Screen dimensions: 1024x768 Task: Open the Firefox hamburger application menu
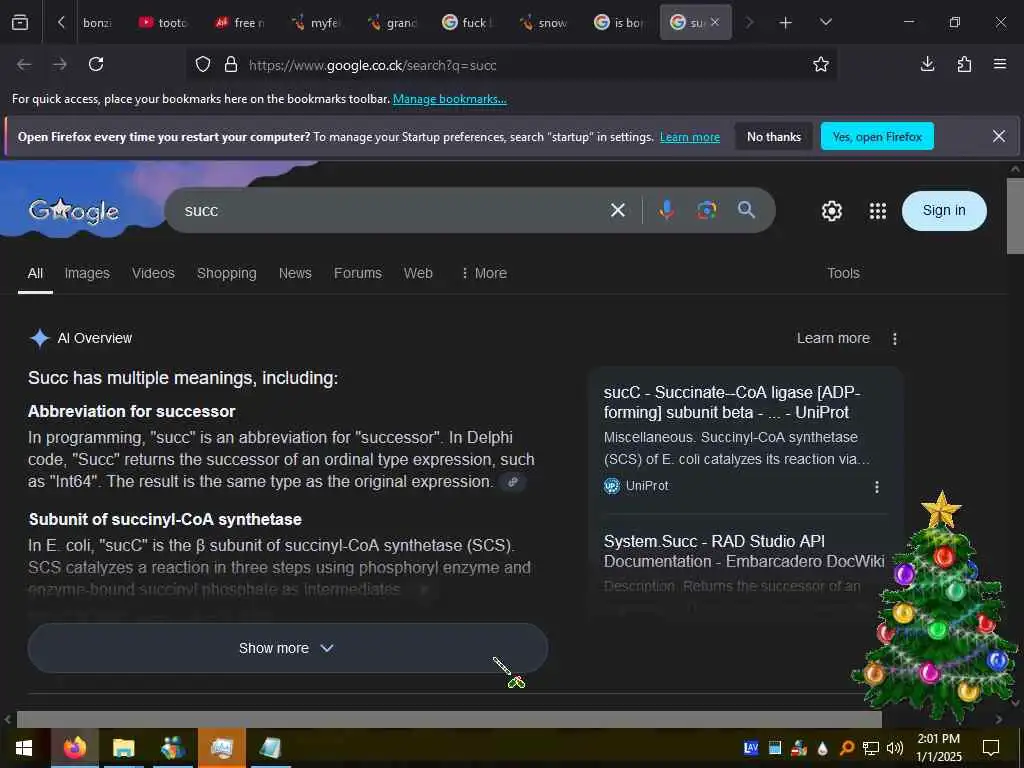[999, 64]
